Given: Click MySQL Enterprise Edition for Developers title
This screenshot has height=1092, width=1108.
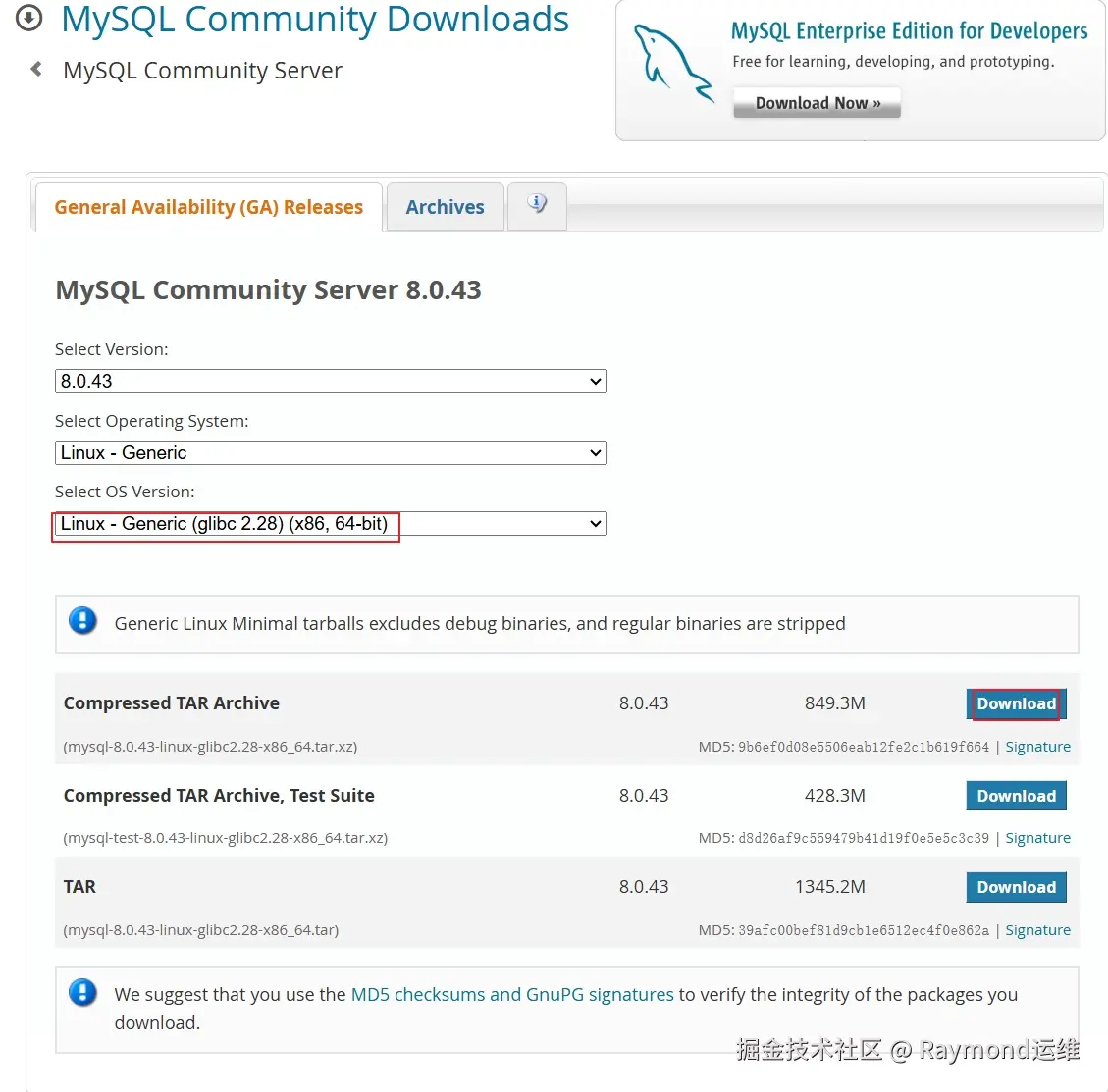Looking at the screenshot, I should click(x=909, y=31).
